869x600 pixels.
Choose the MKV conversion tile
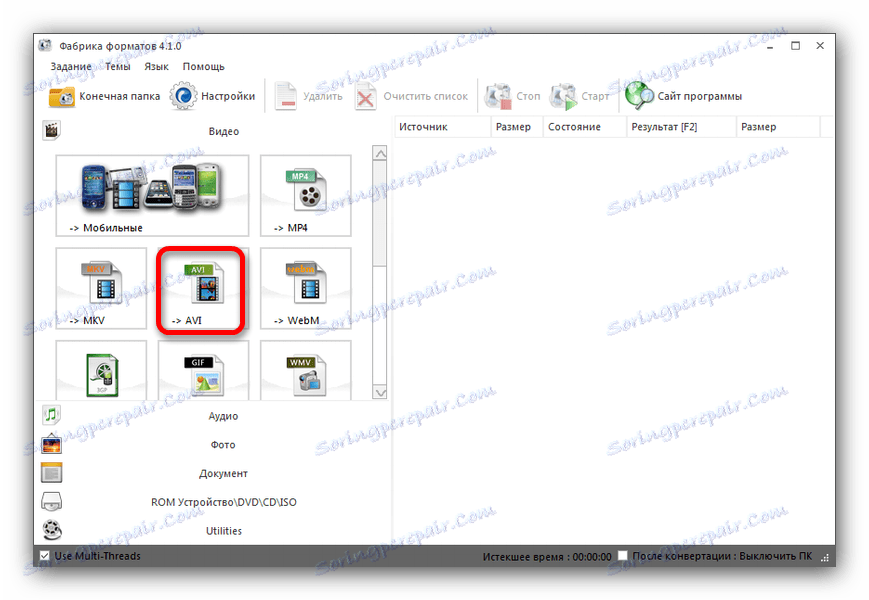pyautogui.click(x=101, y=288)
